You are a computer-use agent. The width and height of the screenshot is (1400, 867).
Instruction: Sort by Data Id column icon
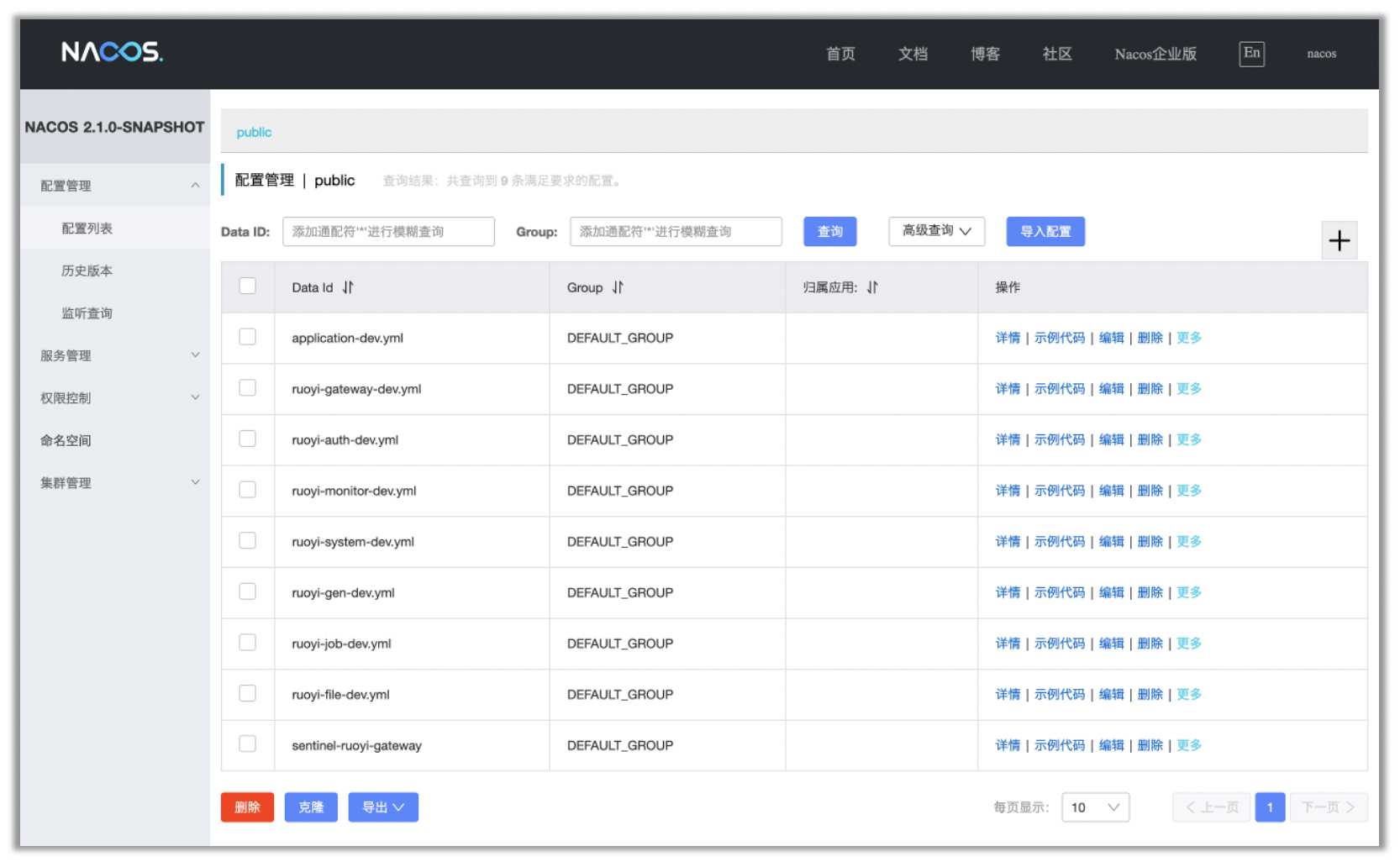(348, 287)
